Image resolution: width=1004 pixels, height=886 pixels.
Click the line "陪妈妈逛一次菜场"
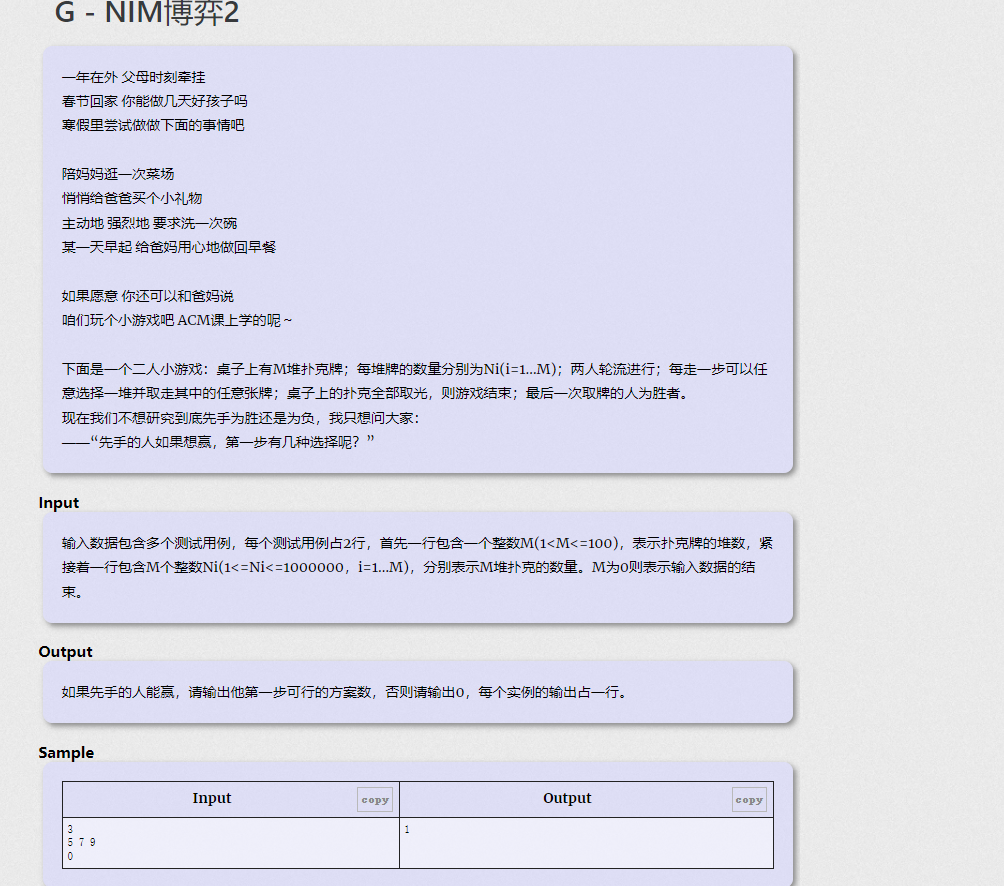[x=118, y=174]
